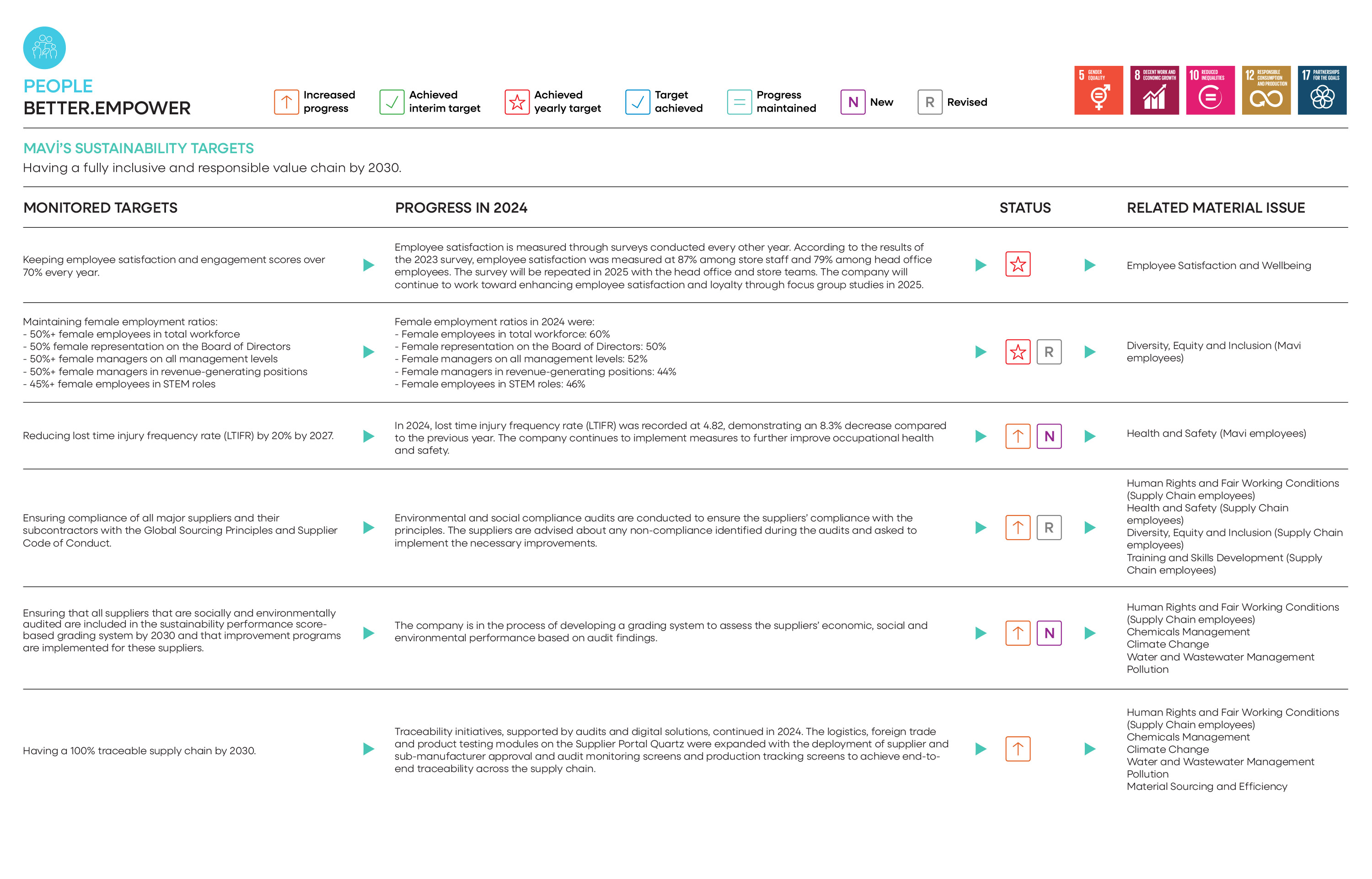Click the SDG 12 Responsible Consumption icon
The height and width of the screenshot is (879, 1372).
1266,90
